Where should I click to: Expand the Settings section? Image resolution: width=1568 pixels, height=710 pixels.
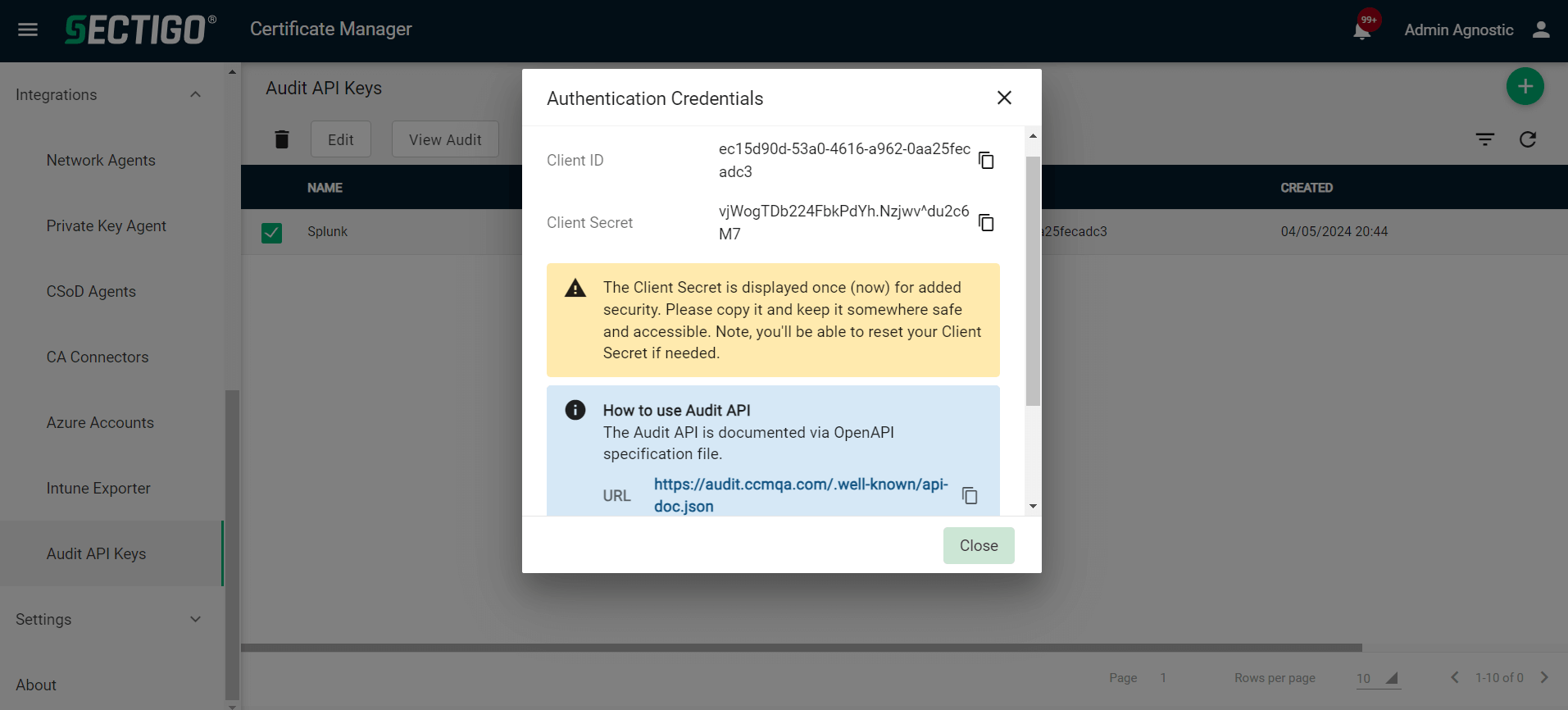[x=195, y=619]
